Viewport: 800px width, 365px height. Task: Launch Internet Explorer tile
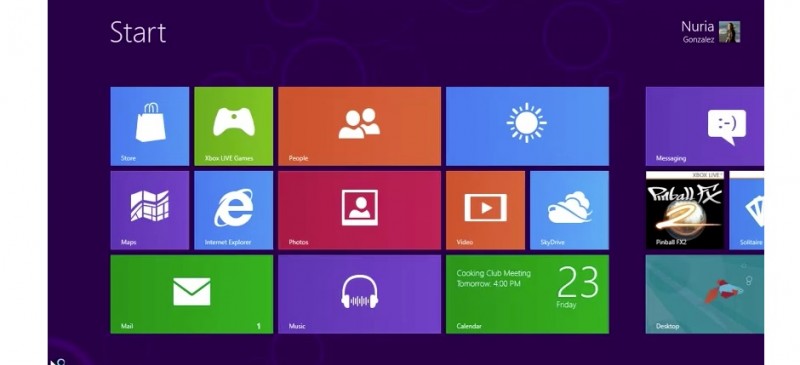point(234,210)
